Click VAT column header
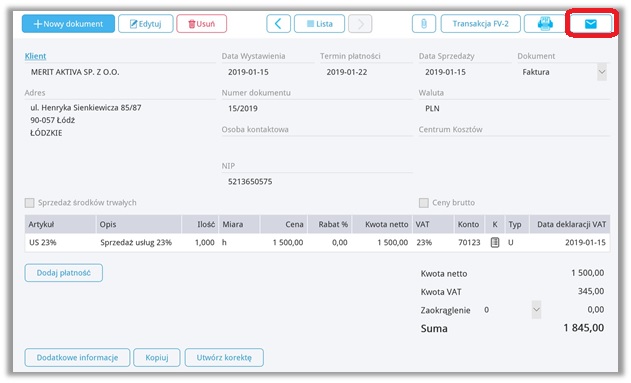This screenshot has width=631, height=383. pyautogui.click(x=433, y=224)
